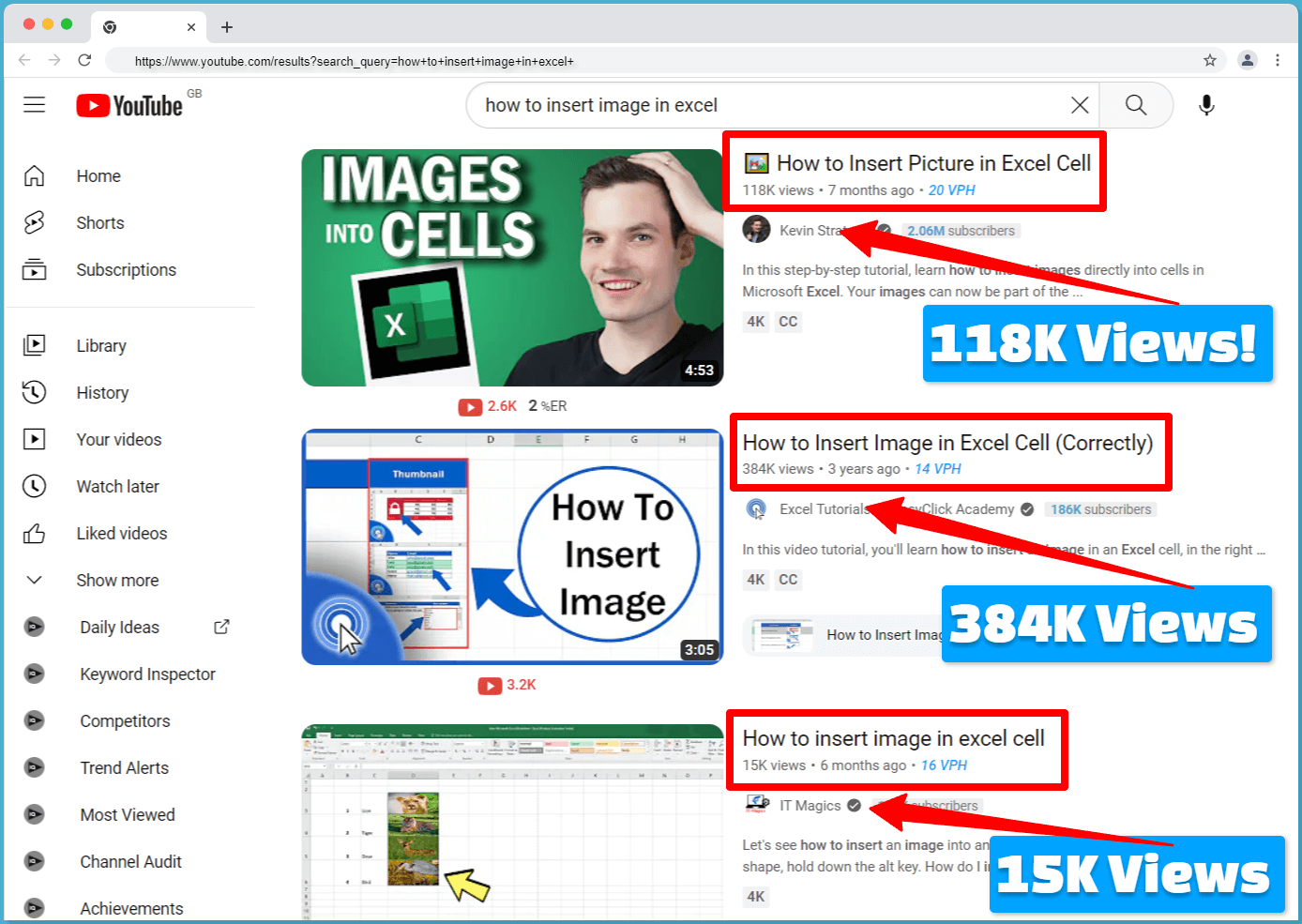Bookmark this page with star icon
The image size is (1302, 924).
[1210, 60]
